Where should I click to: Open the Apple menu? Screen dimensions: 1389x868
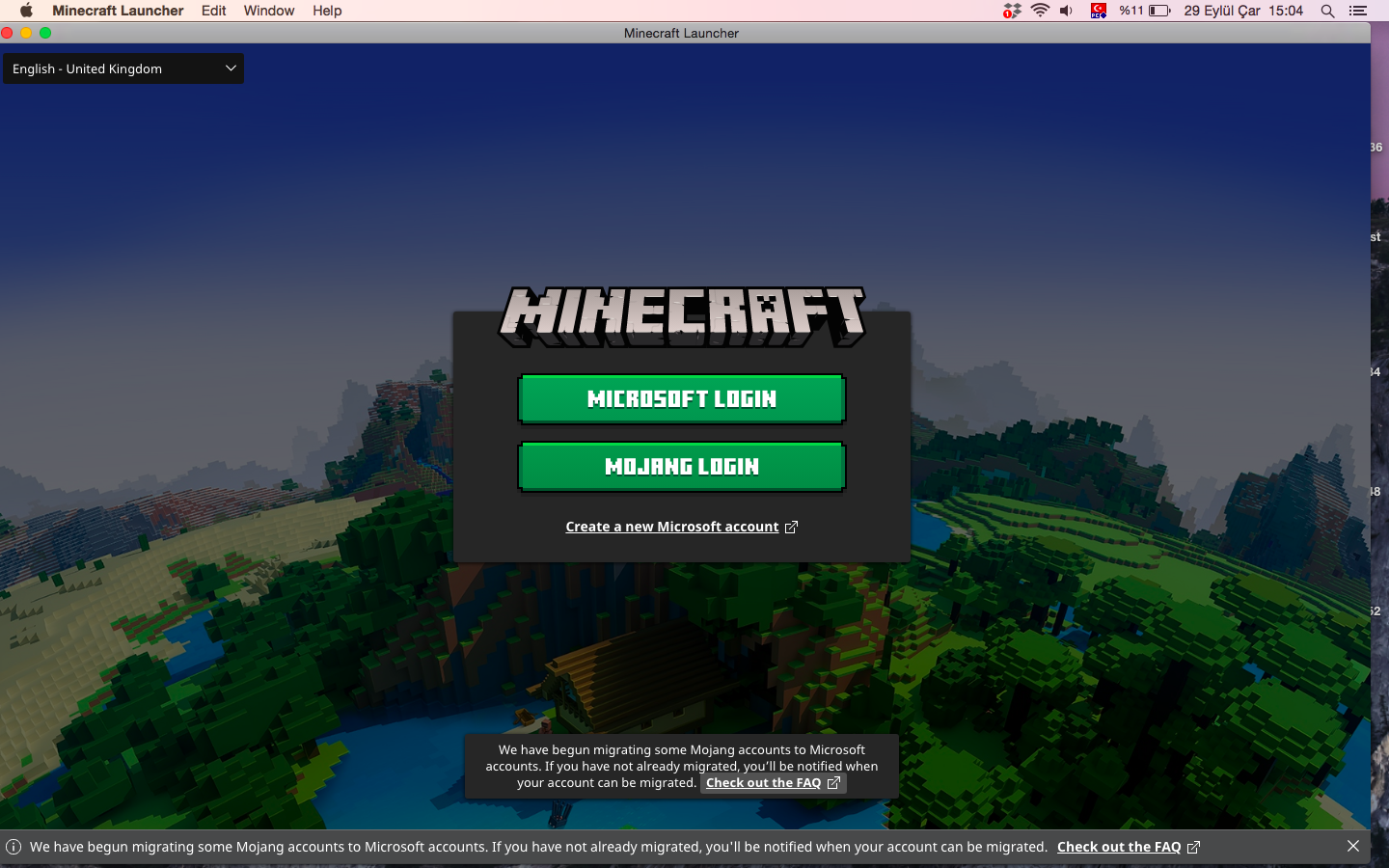(26, 11)
